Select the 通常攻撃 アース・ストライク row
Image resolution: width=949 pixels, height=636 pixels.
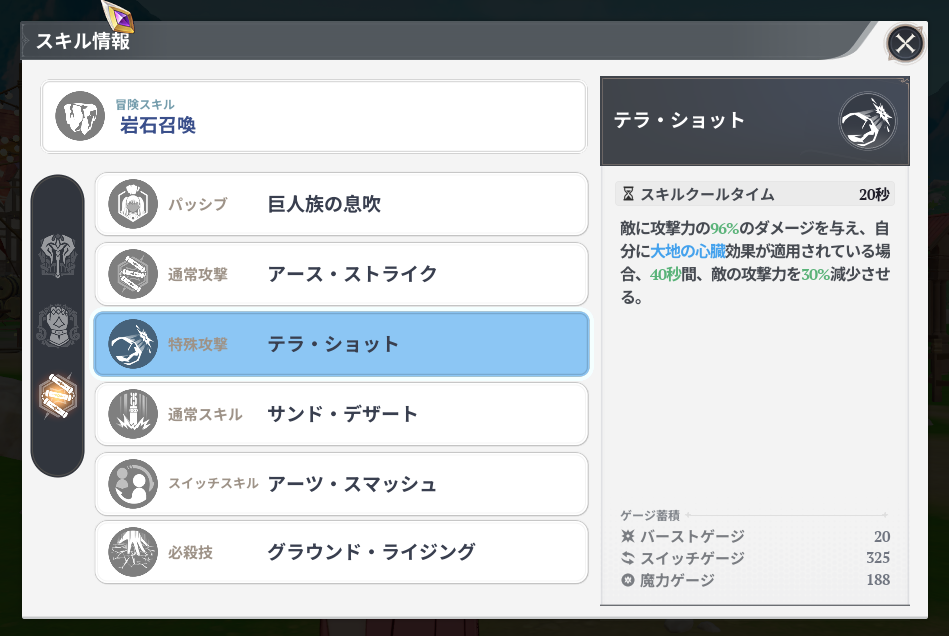coord(341,274)
